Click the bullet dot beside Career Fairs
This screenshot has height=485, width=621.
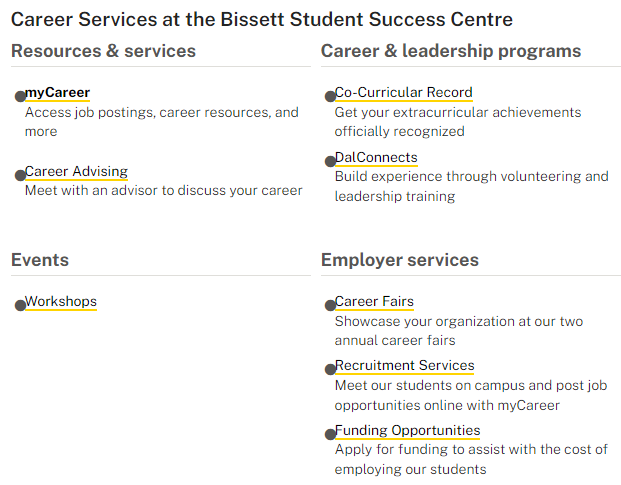[330, 305]
